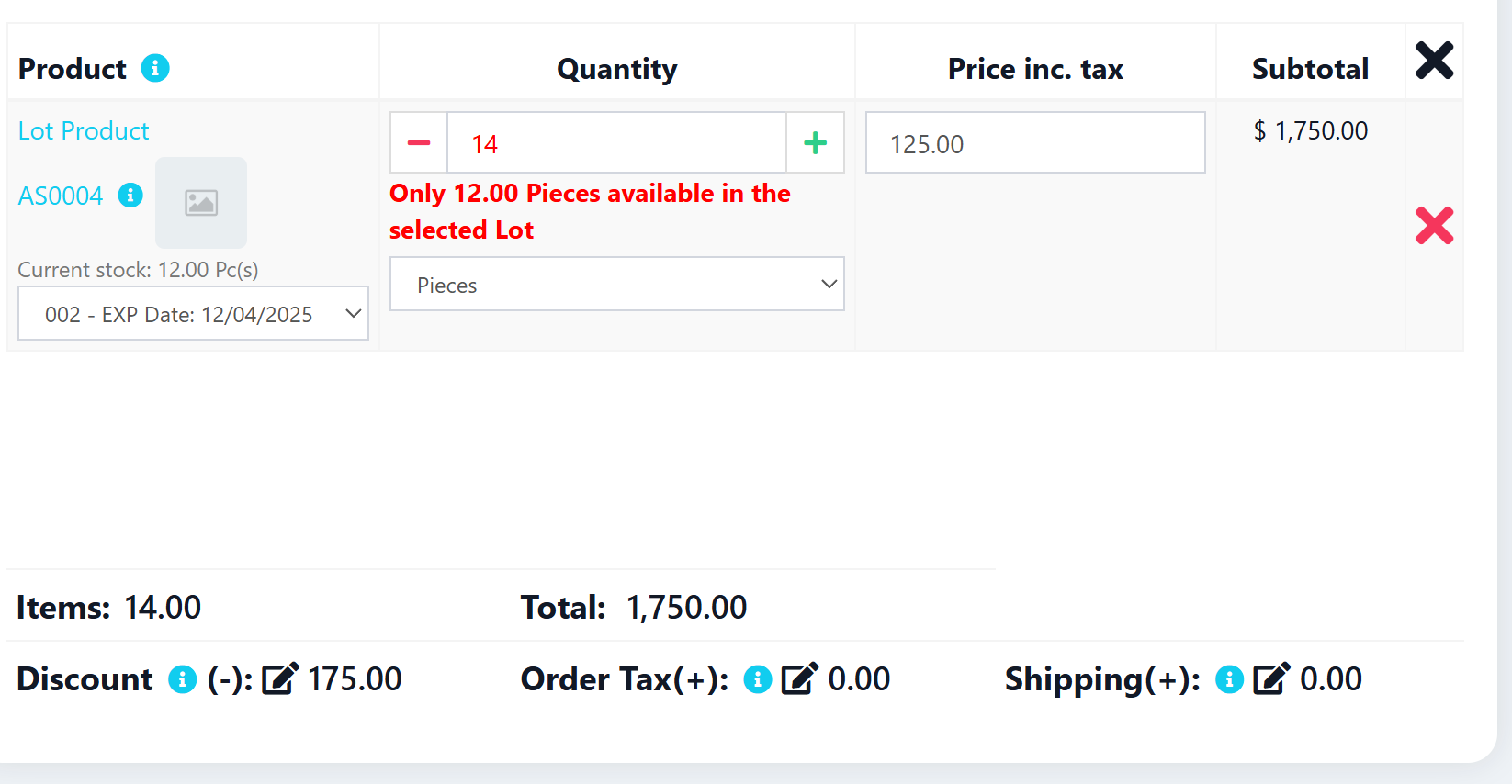
Task: Click the quantity field showing 14
Action: point(616,143)
